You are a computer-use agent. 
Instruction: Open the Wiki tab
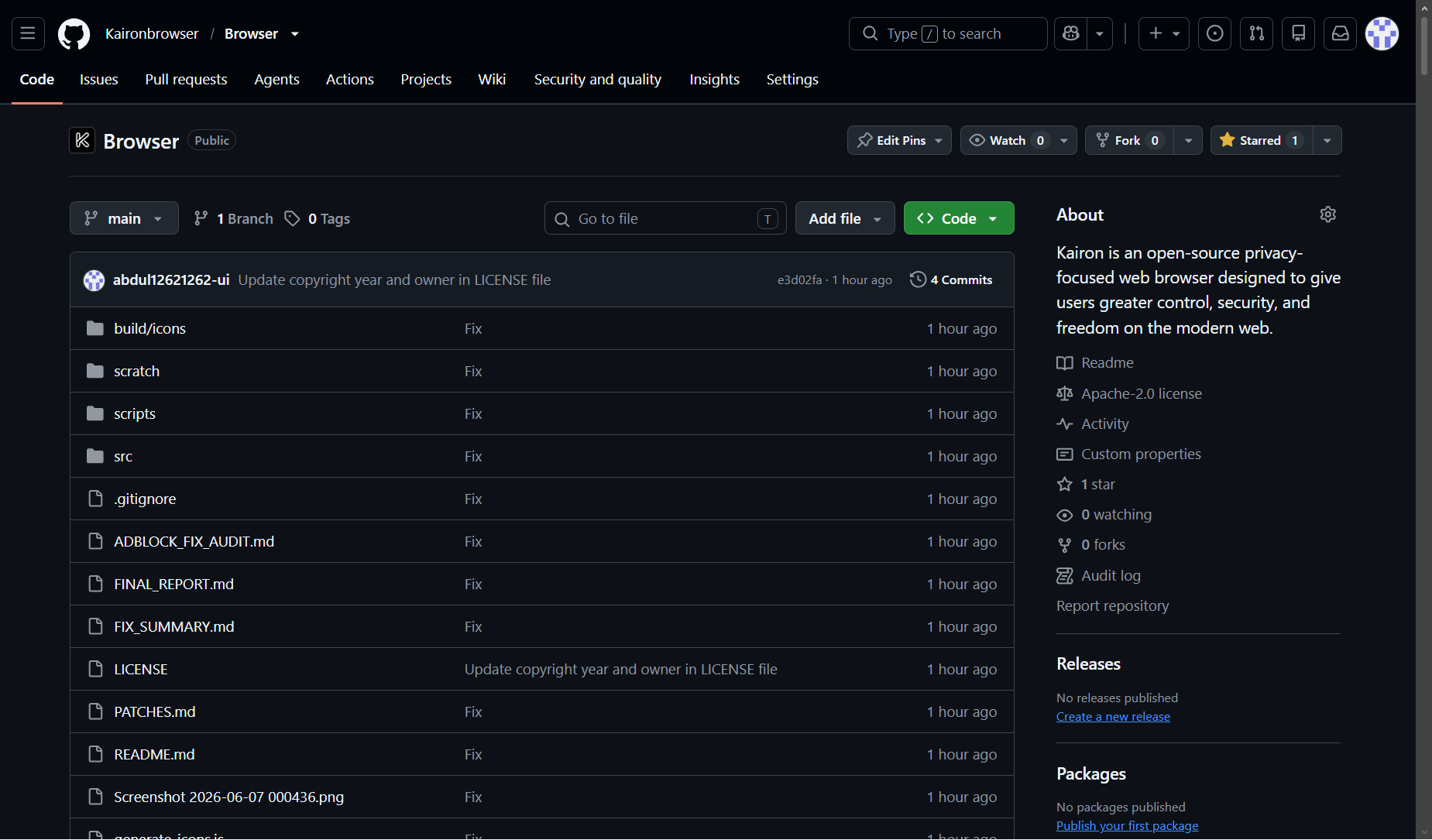click(x=492, y=79)
